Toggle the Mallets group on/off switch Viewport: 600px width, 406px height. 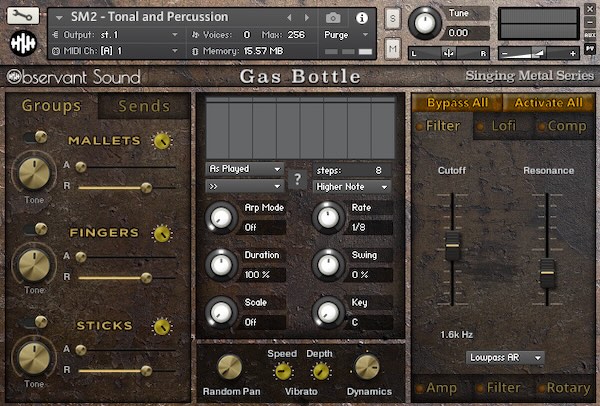(35, 137)
